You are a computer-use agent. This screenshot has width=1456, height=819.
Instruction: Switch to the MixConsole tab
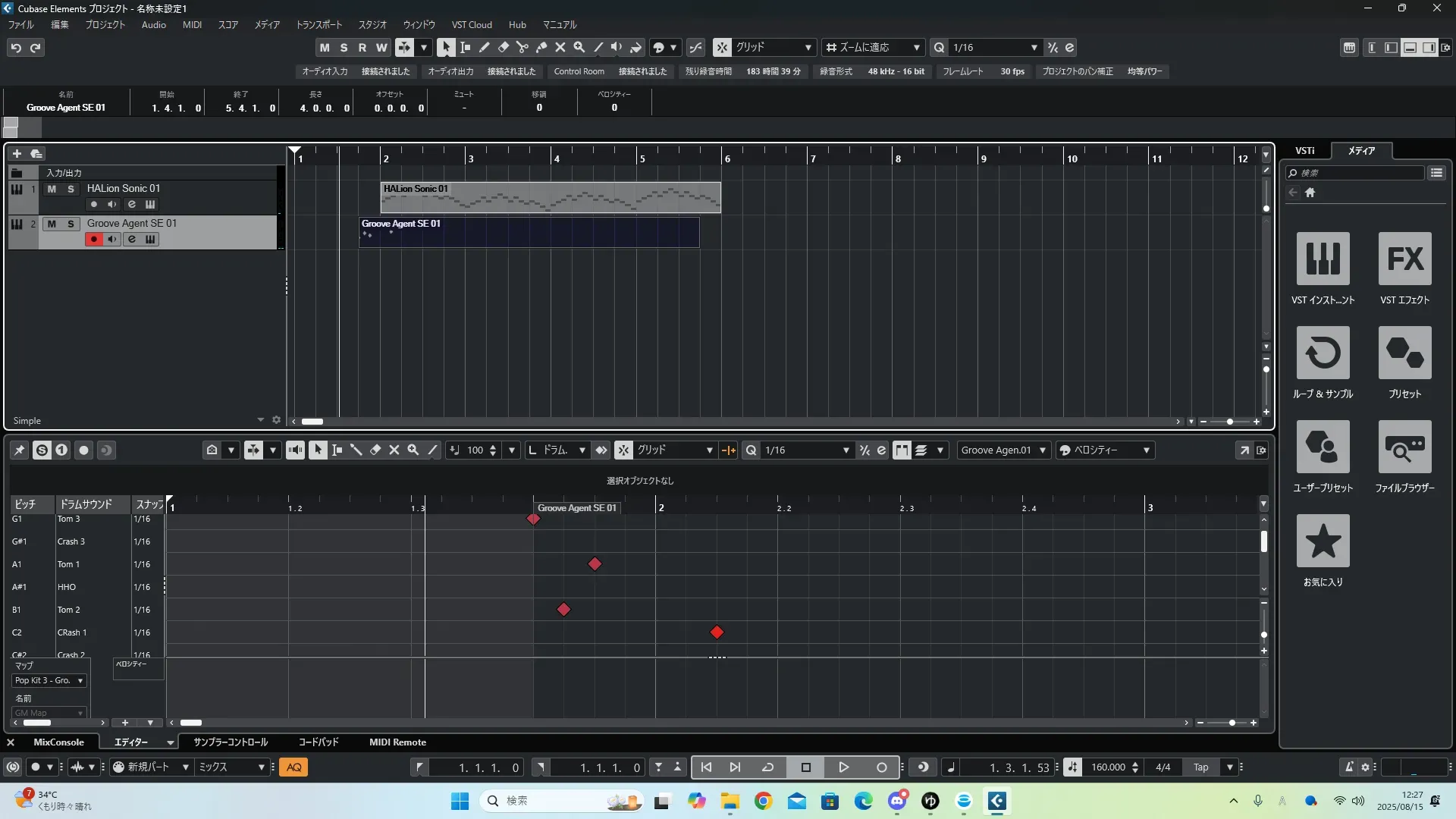[58, 742]
